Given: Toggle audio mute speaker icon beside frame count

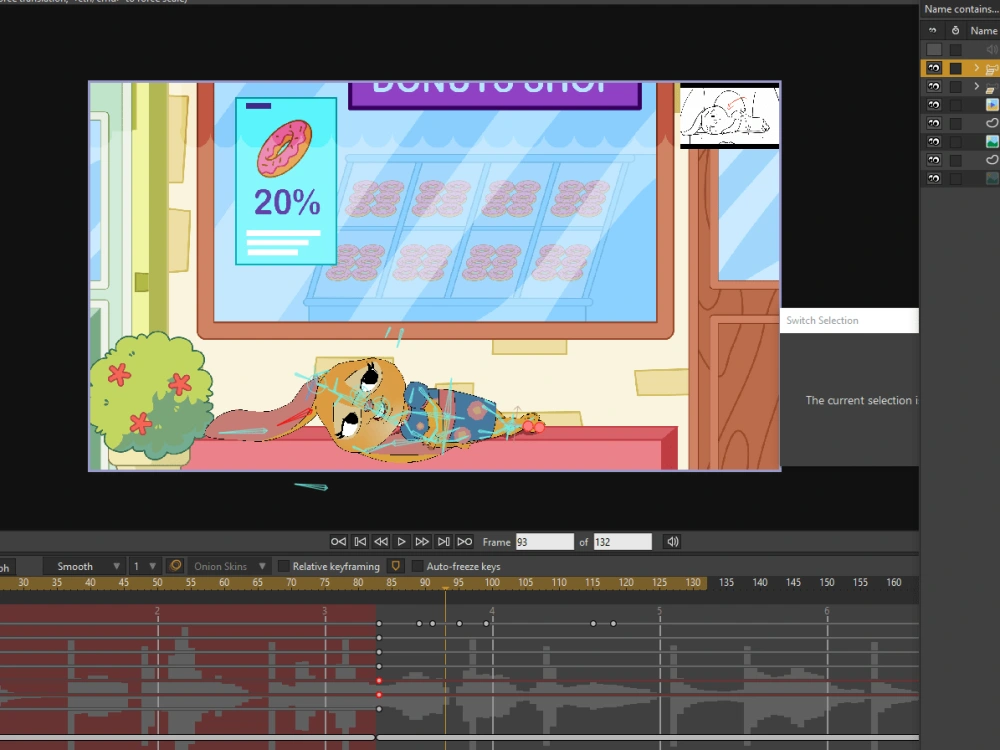Looking at the screenshot, I should coord(673,541).
